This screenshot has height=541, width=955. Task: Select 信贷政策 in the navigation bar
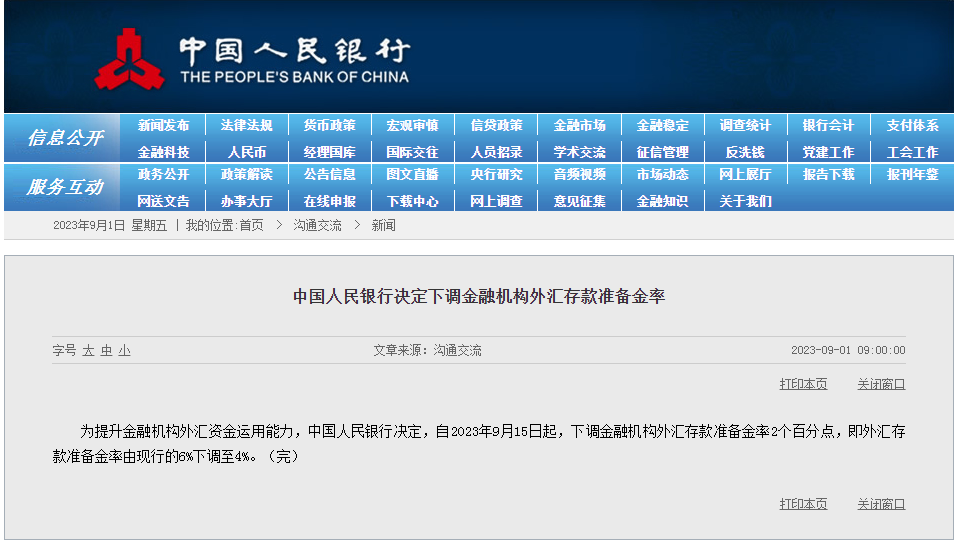pos(496,126)
